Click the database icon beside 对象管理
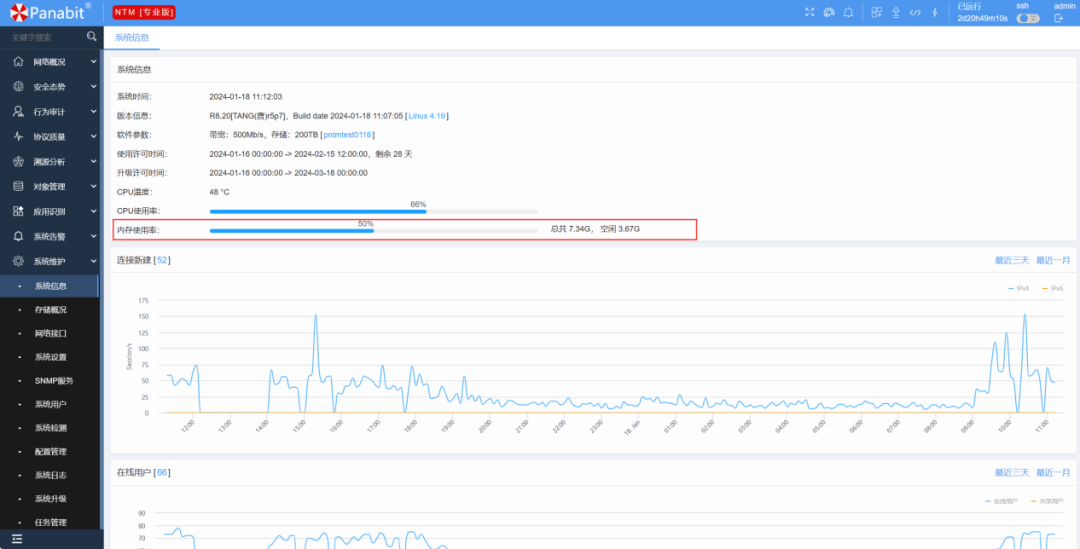The width and height of the screenshot is (1080, 549). [19, 186]
